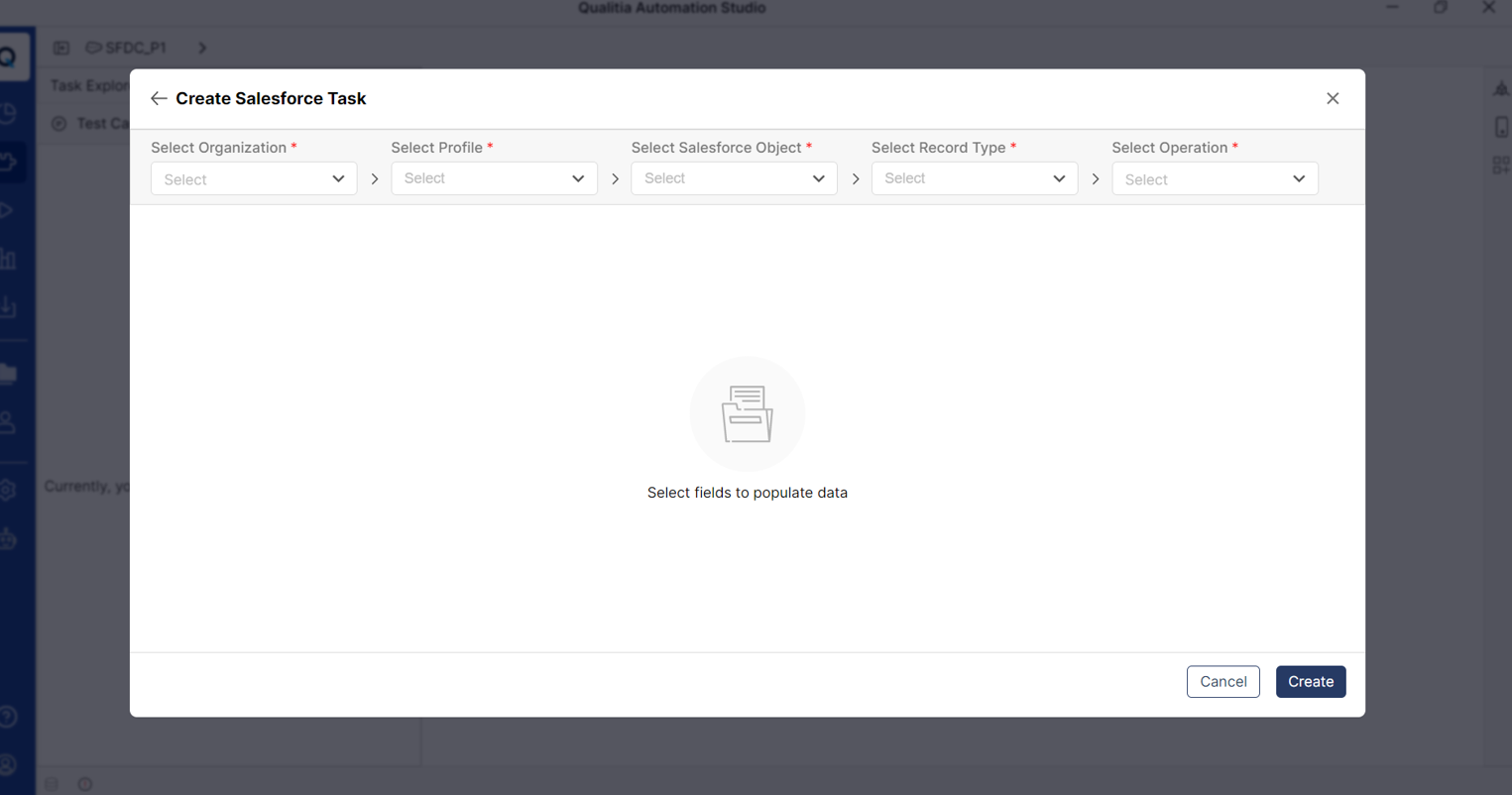Open the settings gear in left sidebar

point(8,490)
